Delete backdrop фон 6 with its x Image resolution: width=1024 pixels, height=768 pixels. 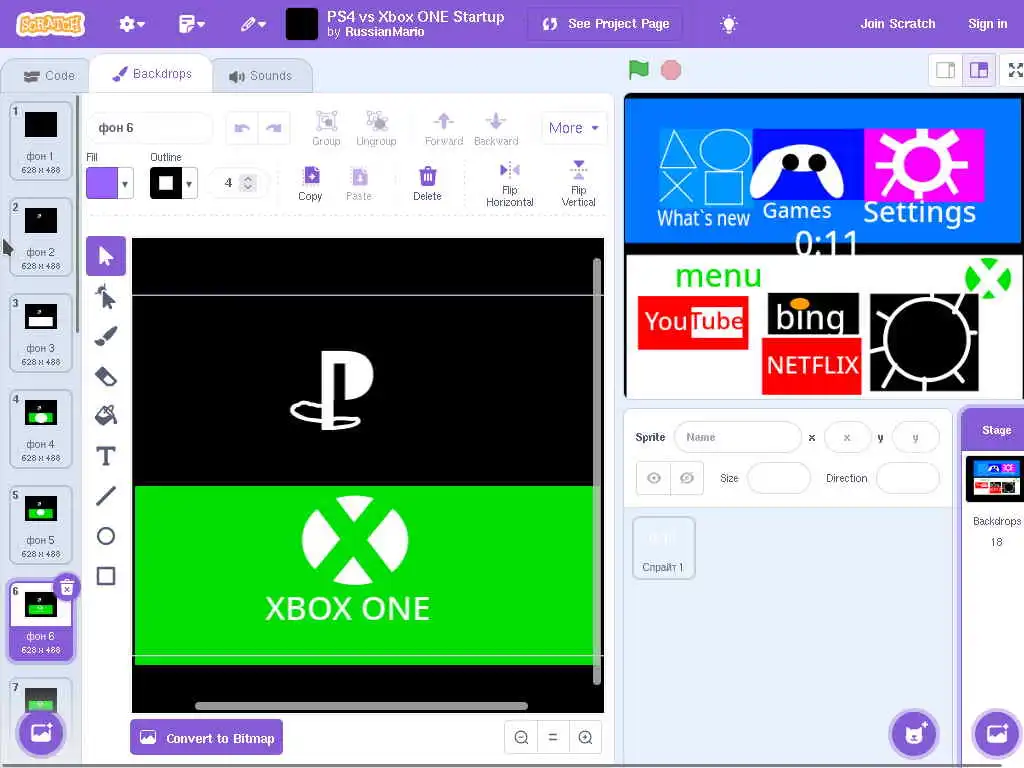coord(67,588)
